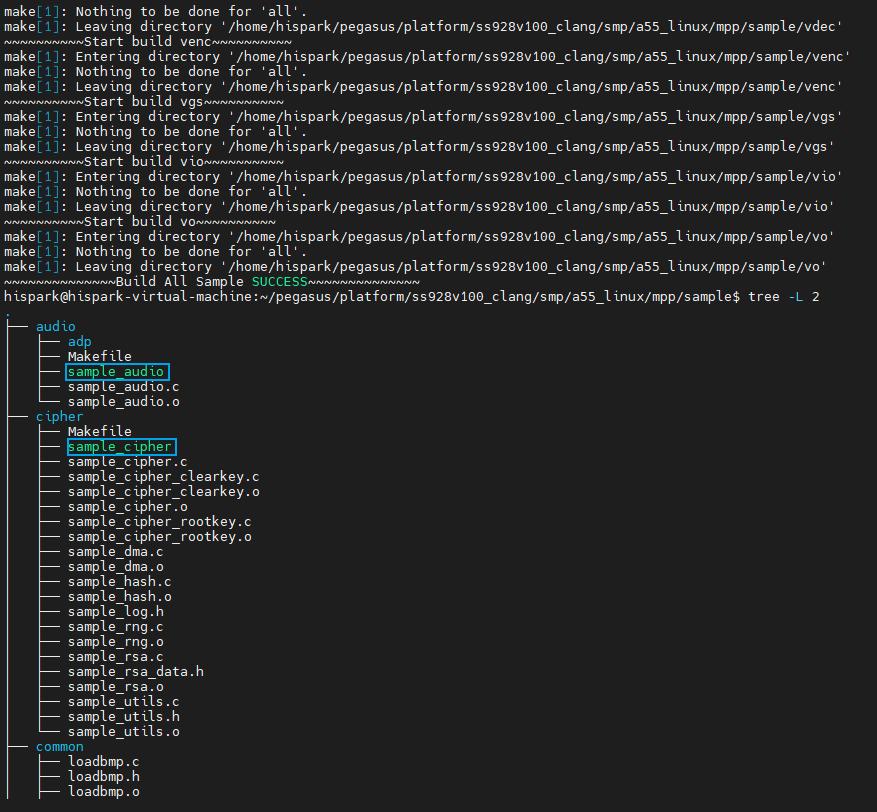The height and width of the screenshot is (812, 877).
Task: Click the "common" directory name in the tree
Action: 59,747
